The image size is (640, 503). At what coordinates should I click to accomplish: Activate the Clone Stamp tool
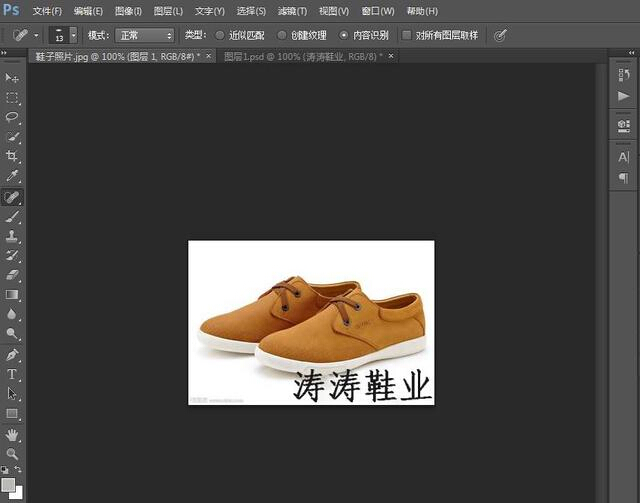click(x=12, y=236)
